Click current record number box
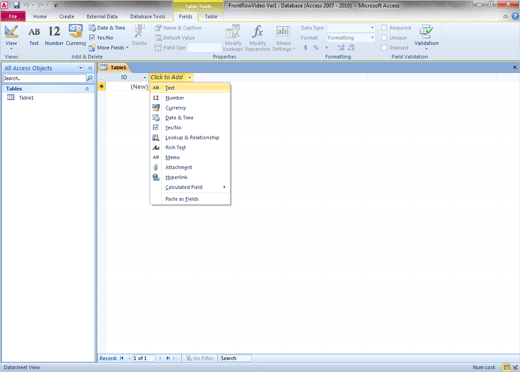 [x=144, y=358]
